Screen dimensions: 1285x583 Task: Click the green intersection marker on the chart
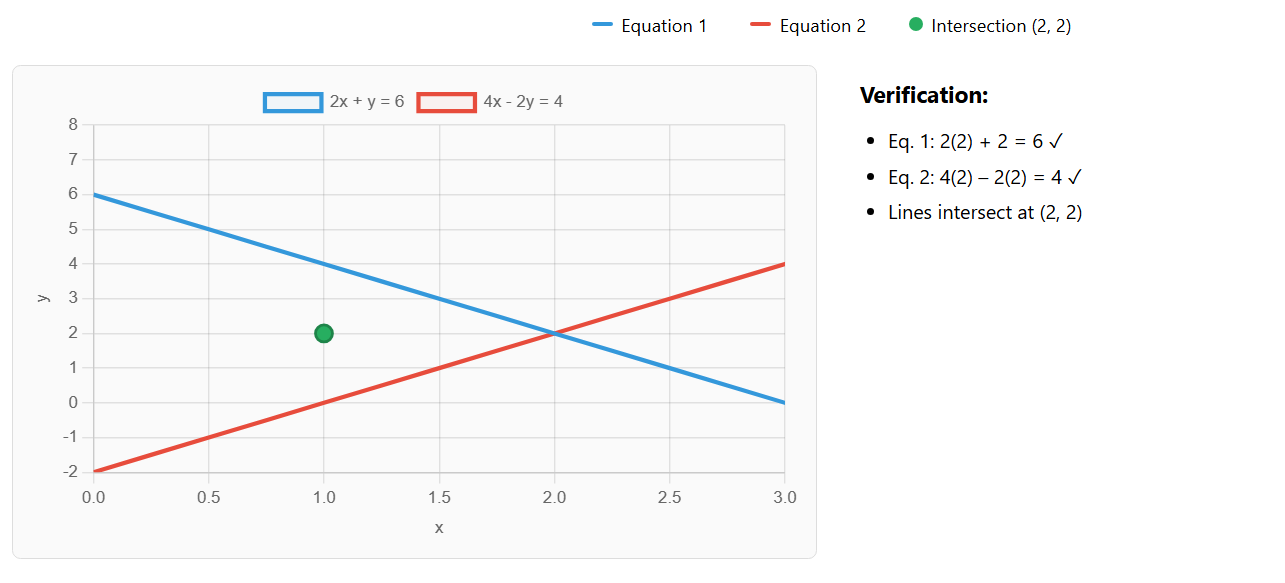[323, 333]
